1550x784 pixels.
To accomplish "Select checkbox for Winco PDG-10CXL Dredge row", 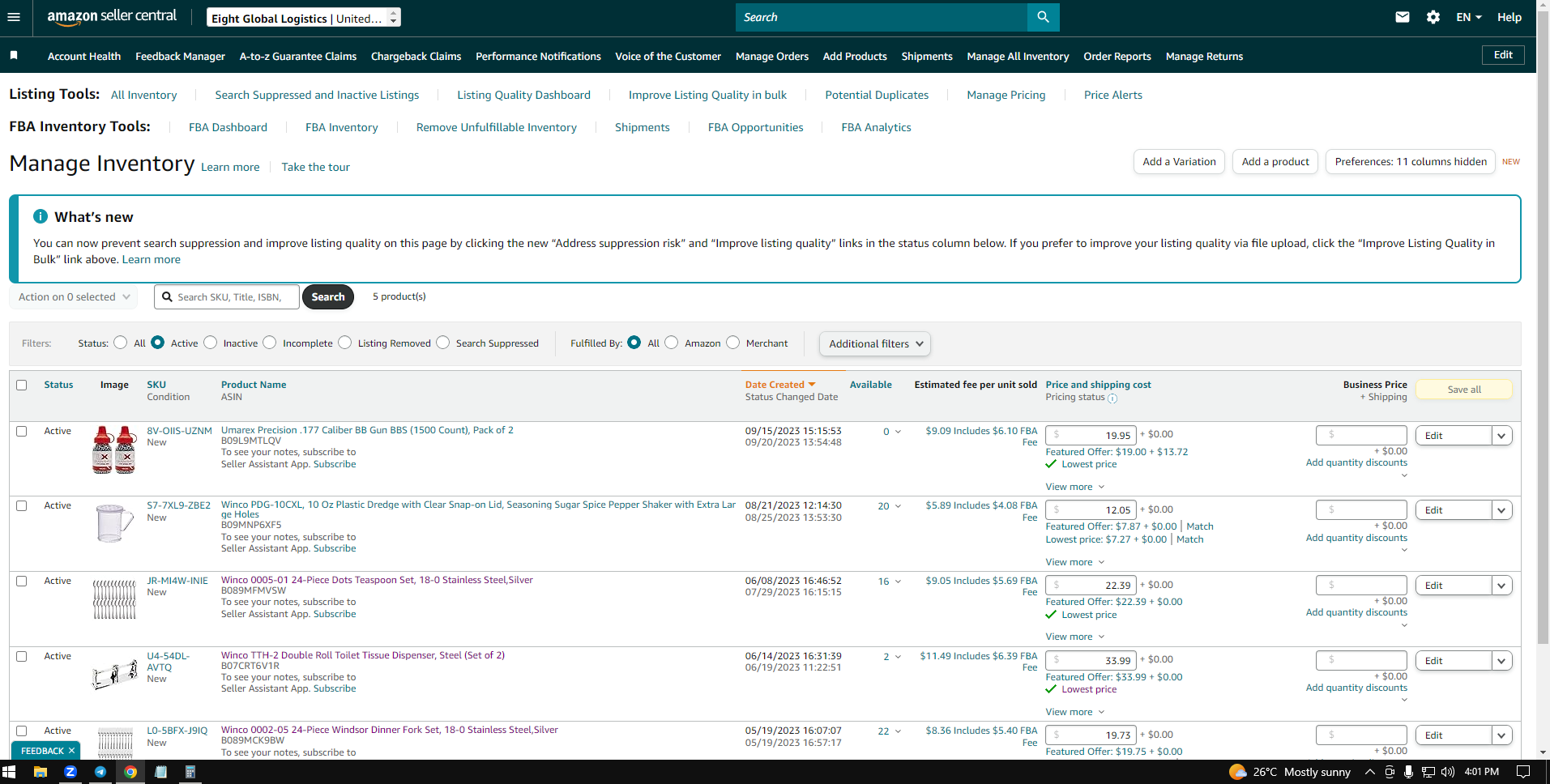I will click(22, 505).
